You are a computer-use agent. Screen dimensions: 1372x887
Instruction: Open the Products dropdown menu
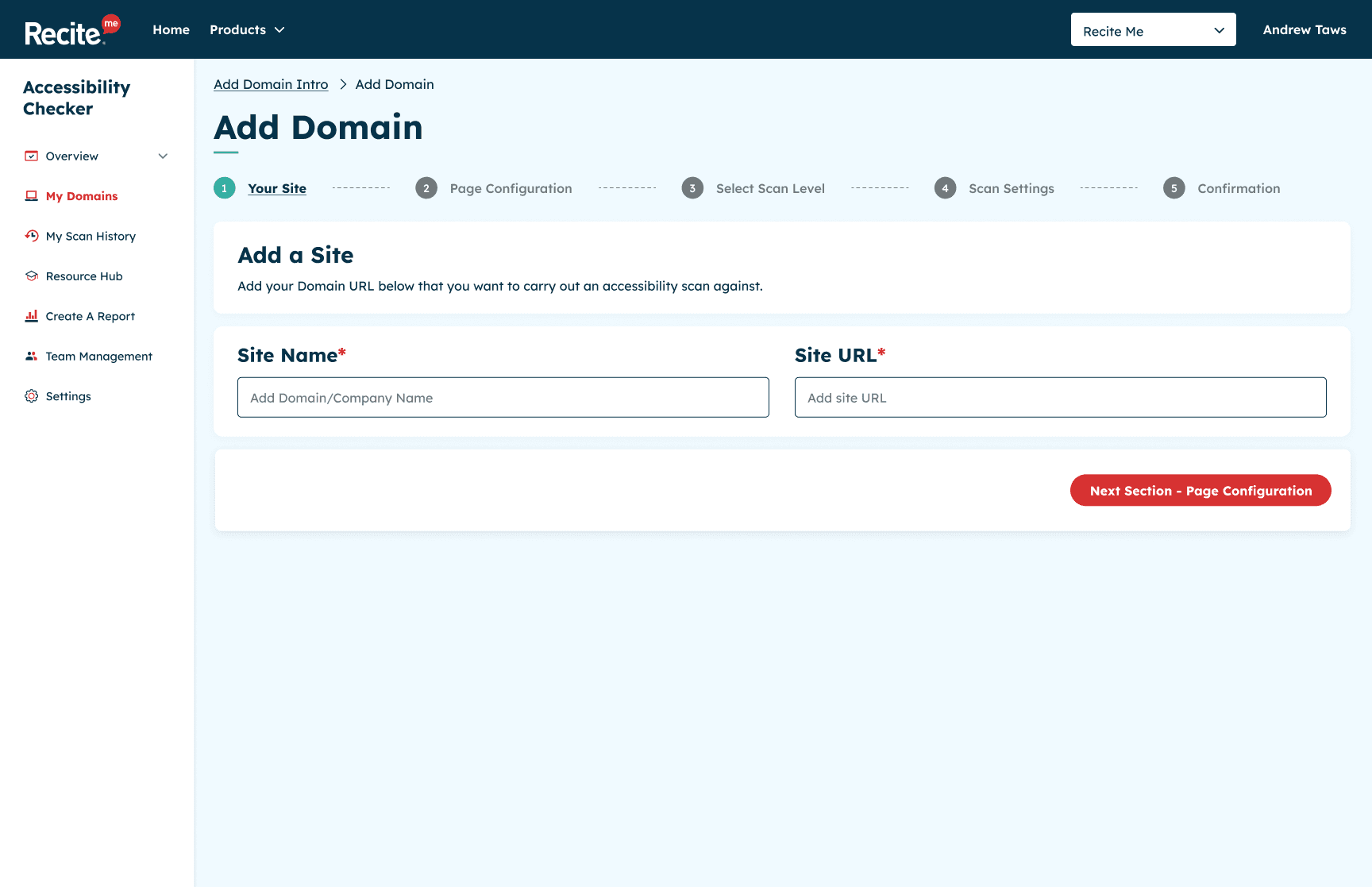(x=247, y=29)
